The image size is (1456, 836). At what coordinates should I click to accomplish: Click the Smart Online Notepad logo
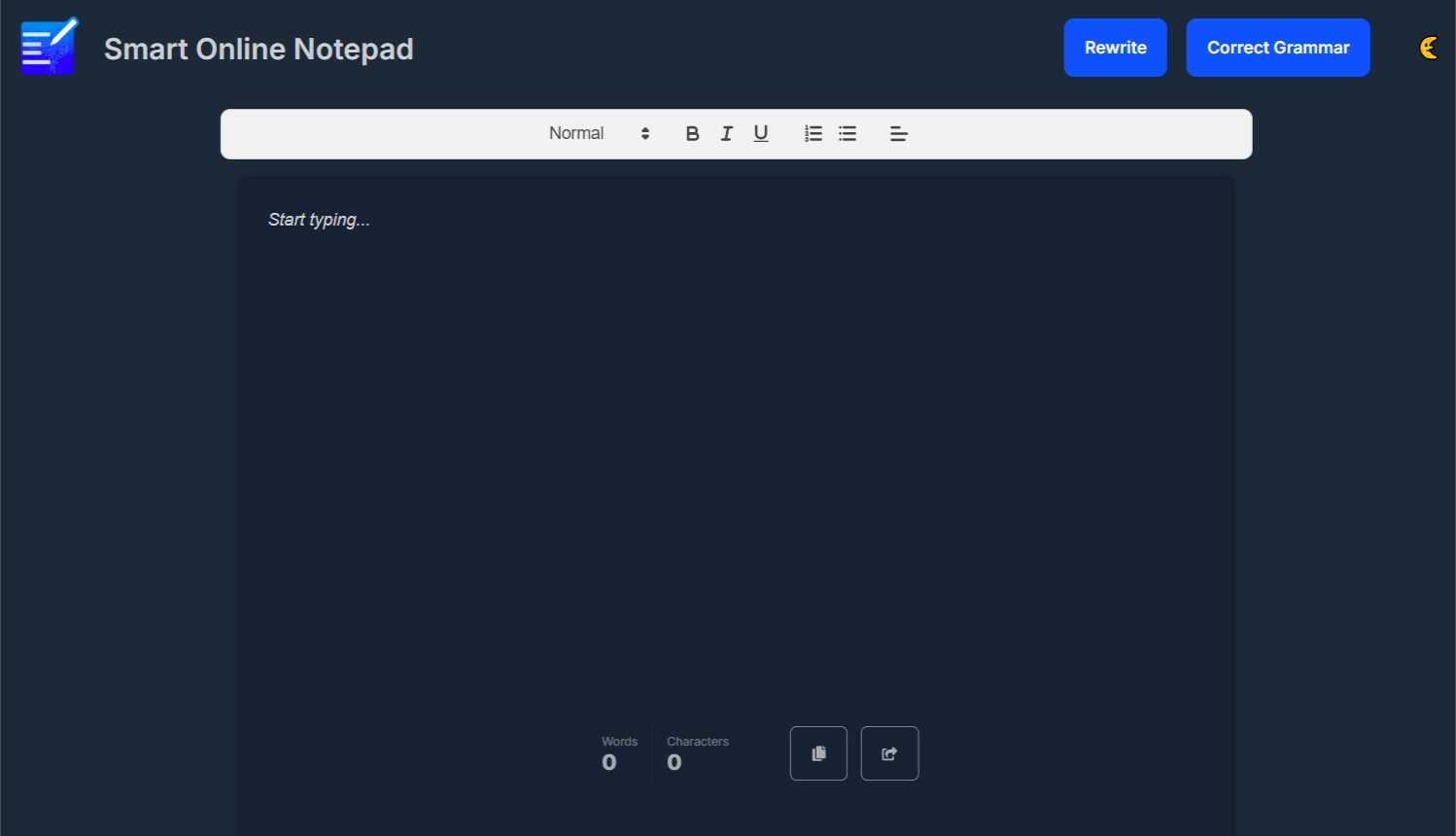[49, 46]
